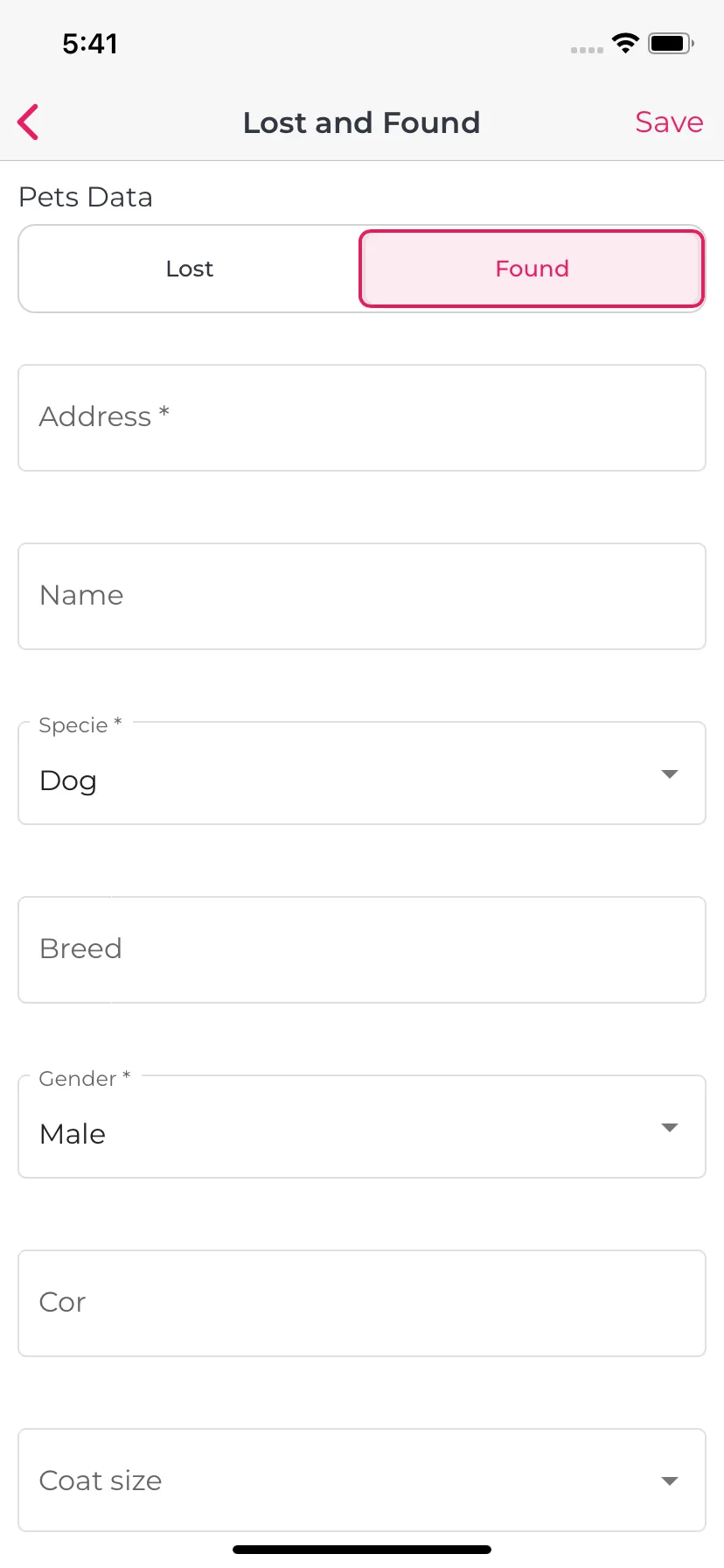Image resolution: width=724 pixels, height=1568 pixels.
Task: Focus the Cor input field
Action: (362, 1304)
